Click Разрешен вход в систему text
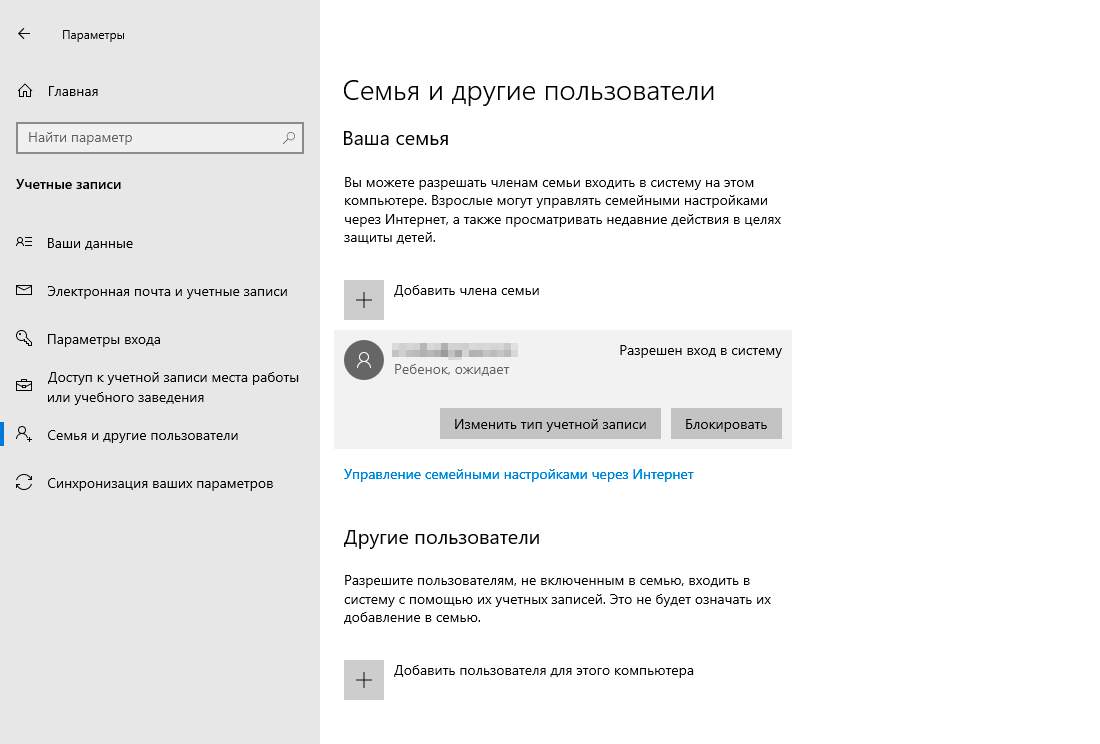The height and width of the screenshot is (744, 1100). coord(700,351)
